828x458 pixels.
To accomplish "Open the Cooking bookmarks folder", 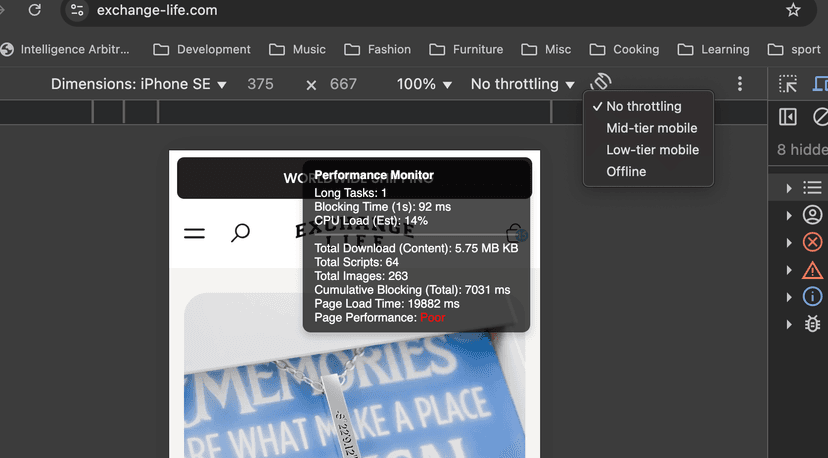I will pyautogui.click(x=624, y=49).
